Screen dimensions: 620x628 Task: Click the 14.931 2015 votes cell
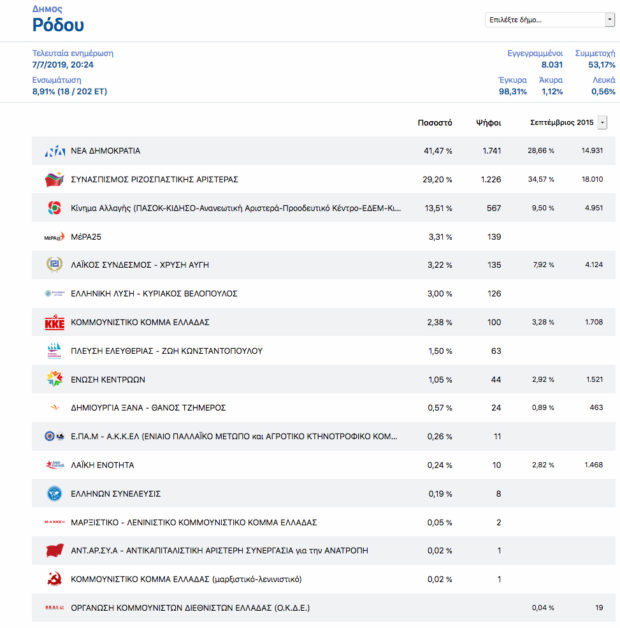point(592,151)
